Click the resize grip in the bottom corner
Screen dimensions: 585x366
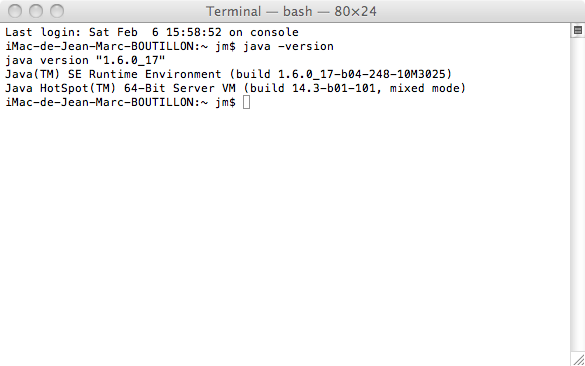pyautogui.click(x=579, y=360)
